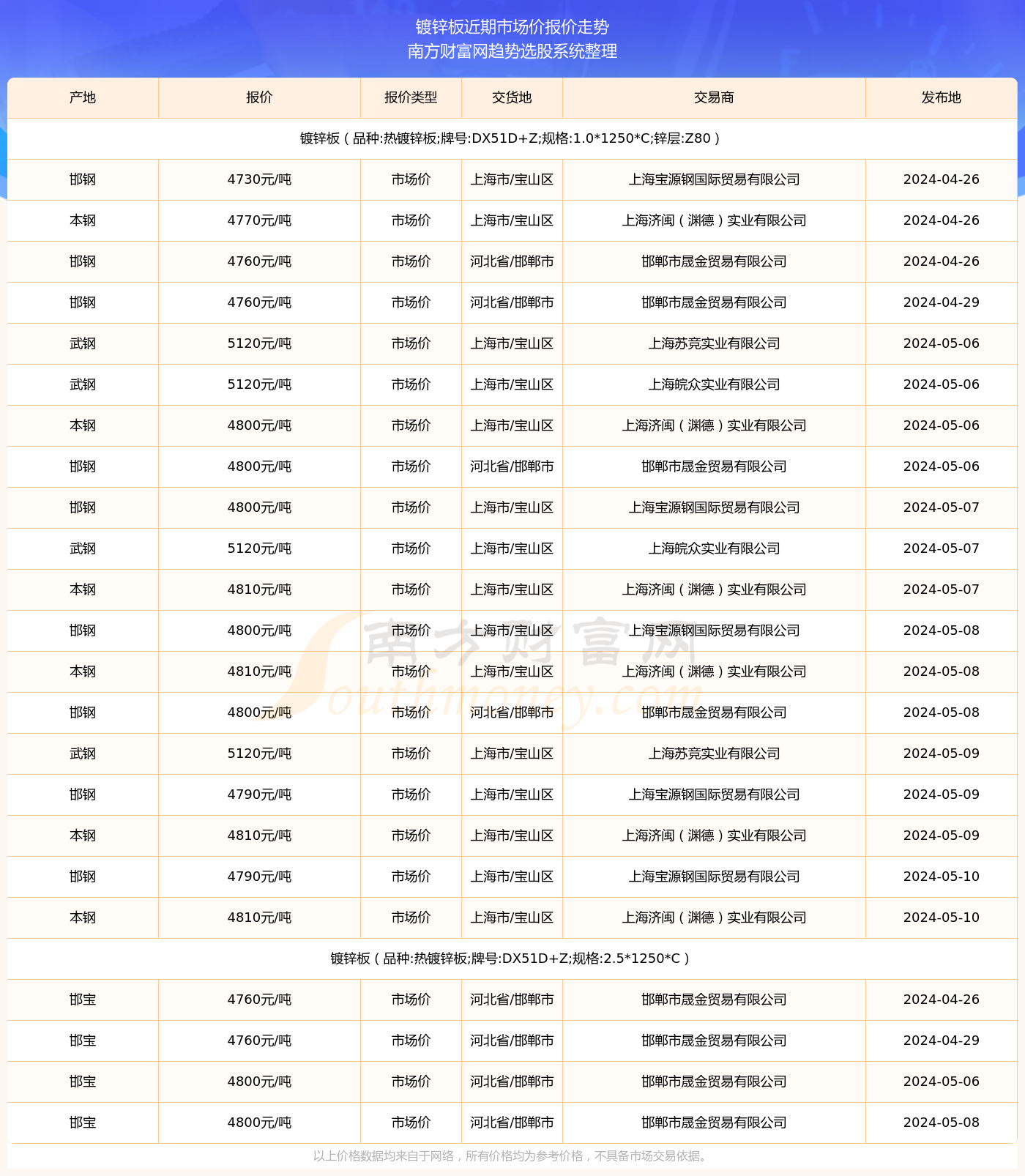
Task: Click the title 镀锌板近期市场价报价走势
Action: pyautogui.click(x=512, y=27)
